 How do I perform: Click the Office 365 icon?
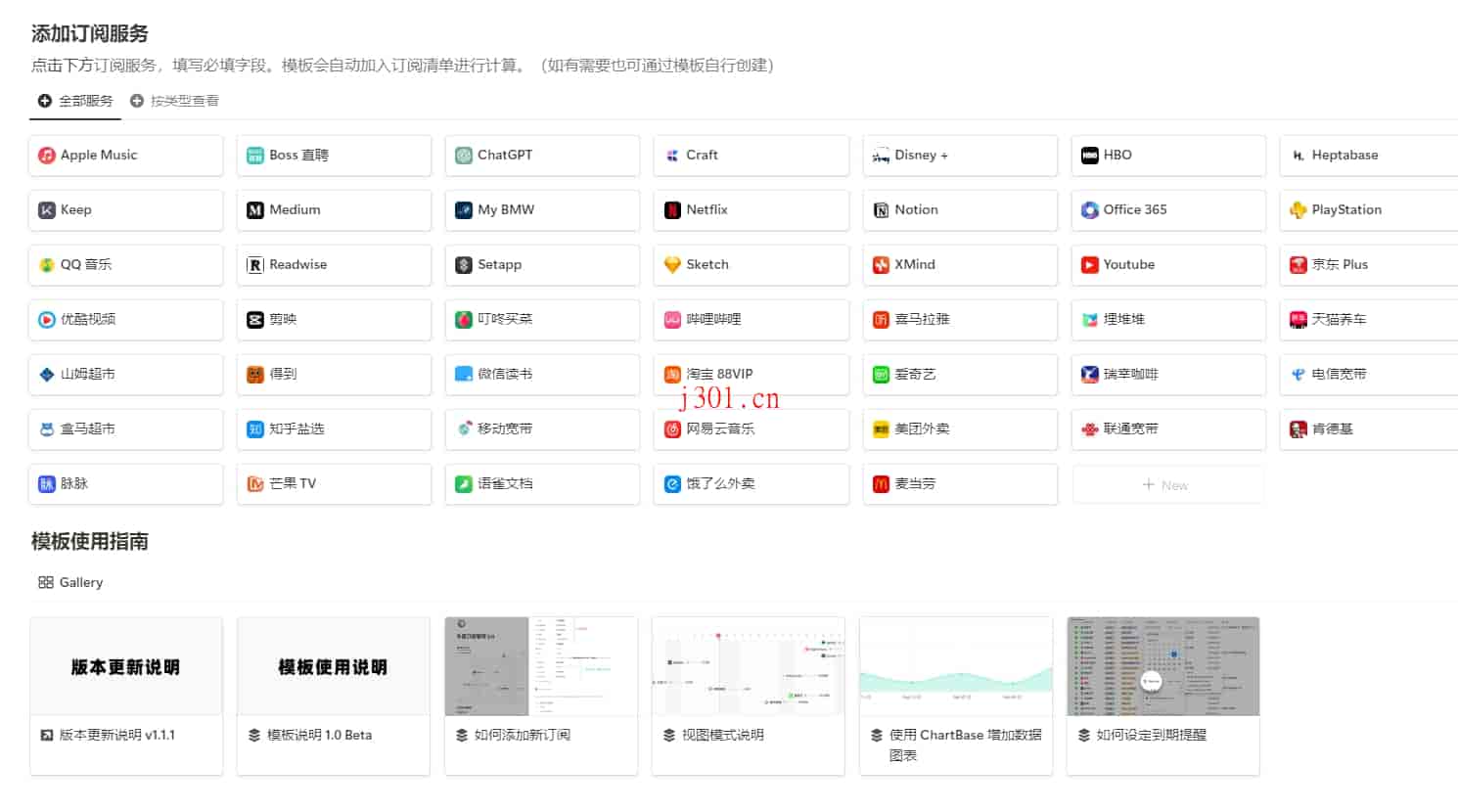pyautogui.click(x=1089, y=210)
